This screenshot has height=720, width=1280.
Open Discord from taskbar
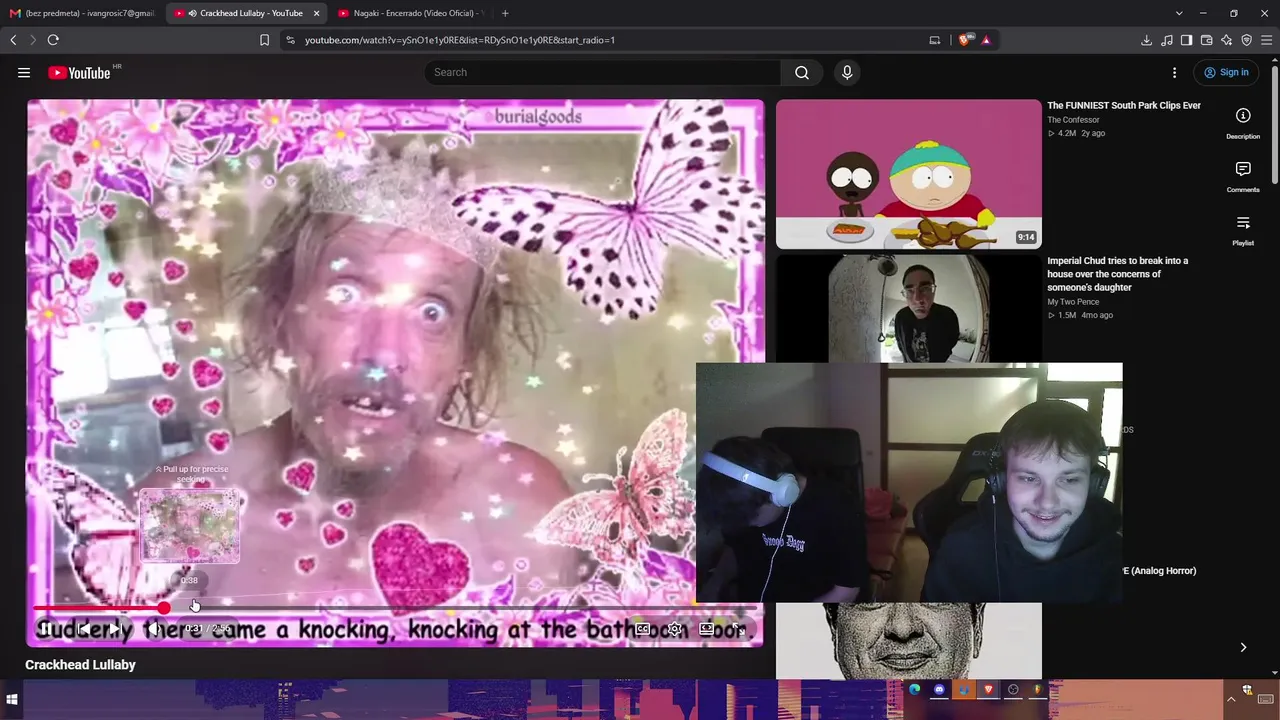coord(939,689)
